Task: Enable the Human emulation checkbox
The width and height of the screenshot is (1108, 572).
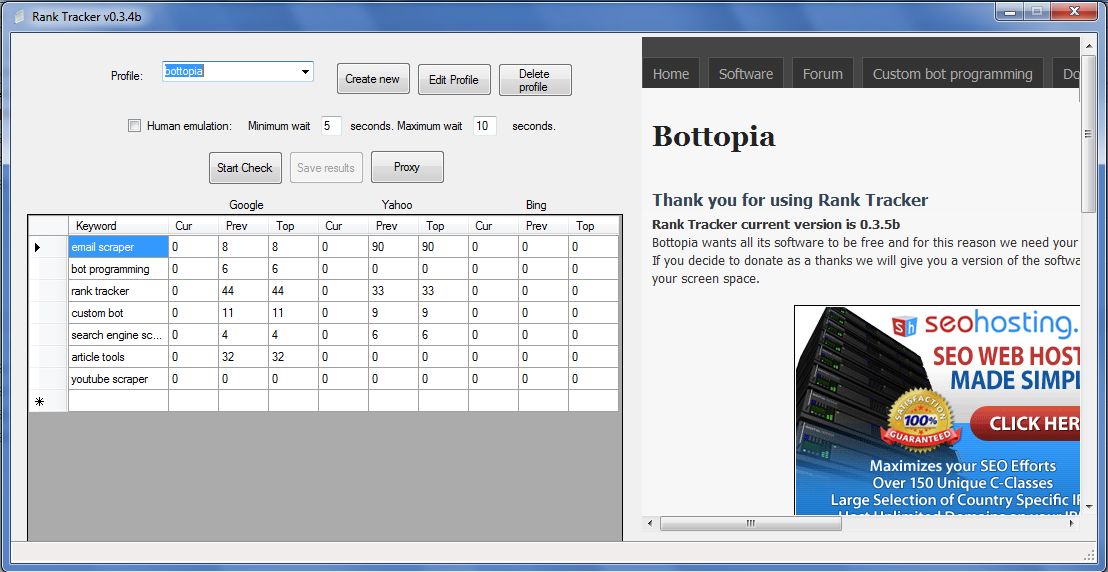Action: coord(134,126)
